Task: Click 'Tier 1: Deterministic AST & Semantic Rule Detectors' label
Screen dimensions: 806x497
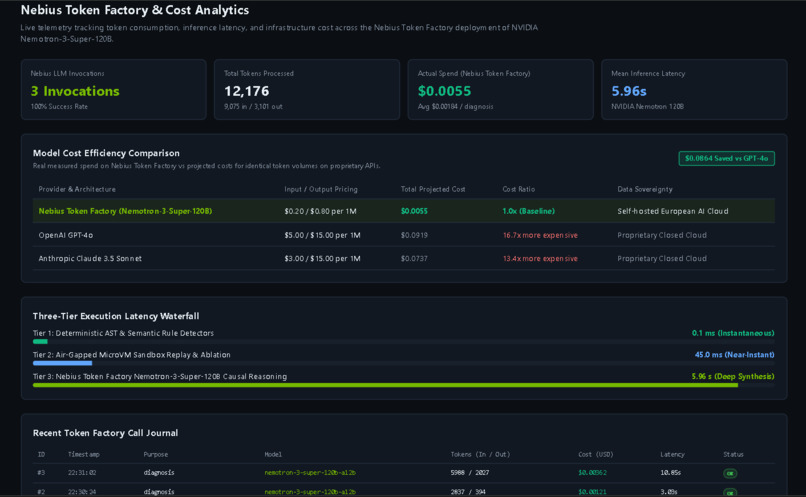Action: (123, 333)
